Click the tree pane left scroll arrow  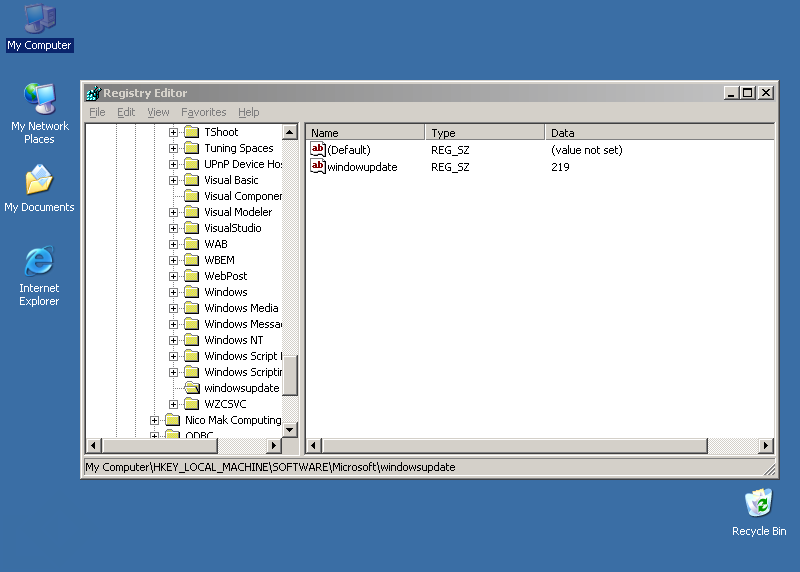(93, 445)
